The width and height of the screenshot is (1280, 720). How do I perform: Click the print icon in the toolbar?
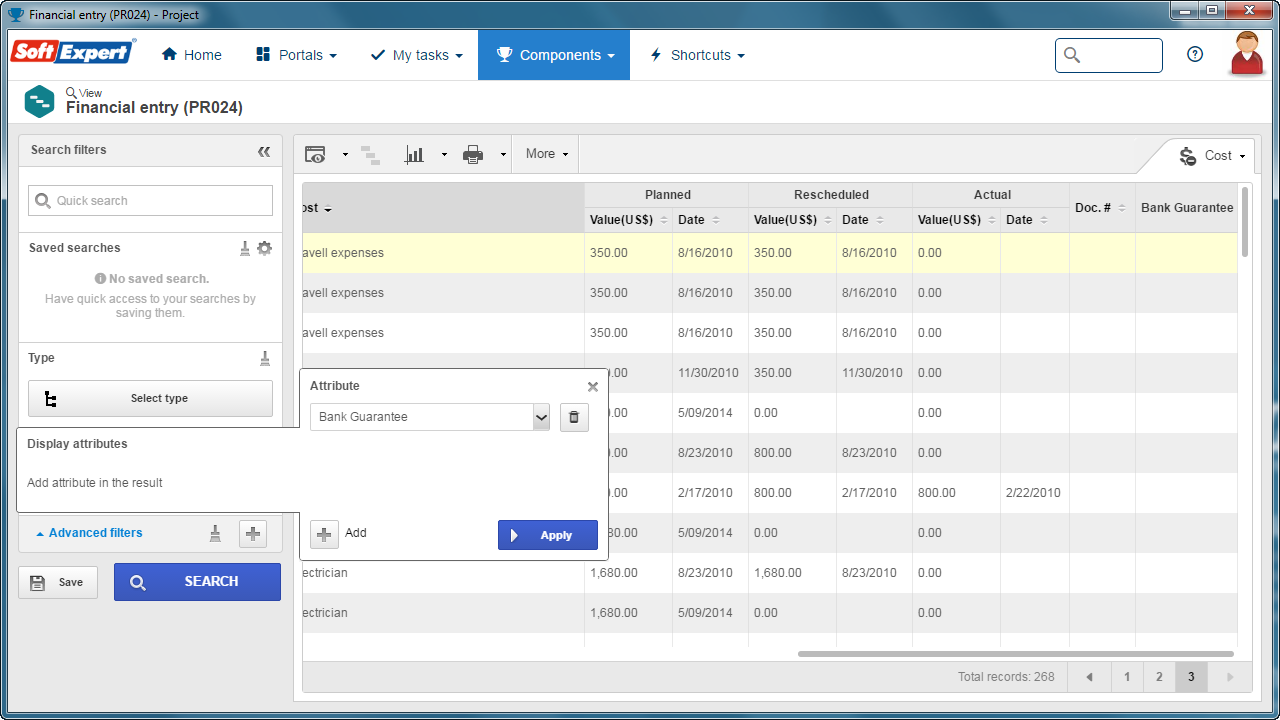point(473,154)
